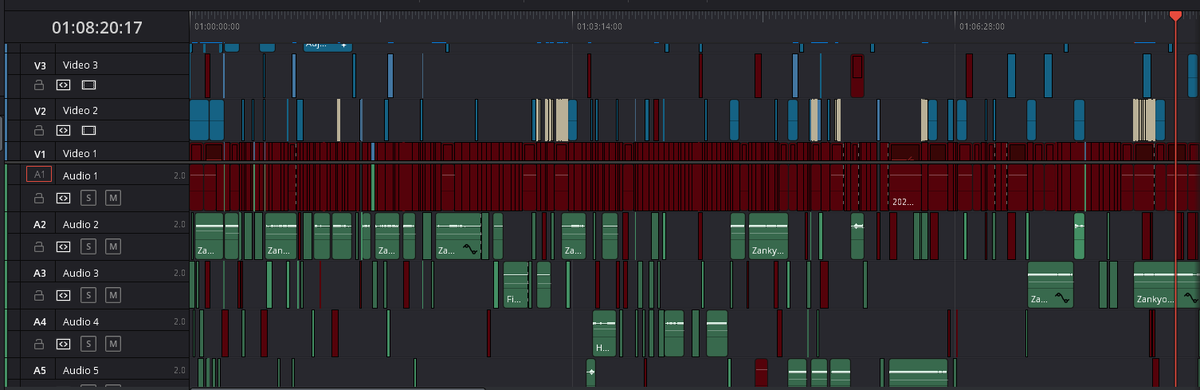The image size is (1200, 390).
Task: Select the A2 track destination label
Action: tap(40, 224)
